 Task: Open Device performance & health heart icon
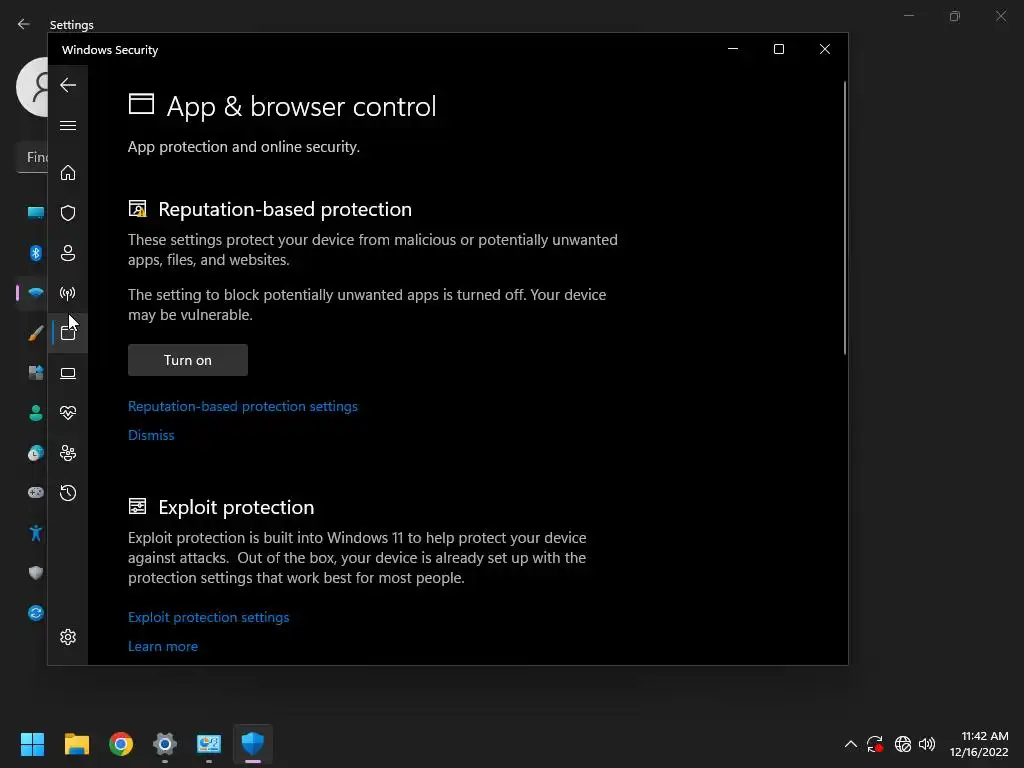tap(68, 413)
